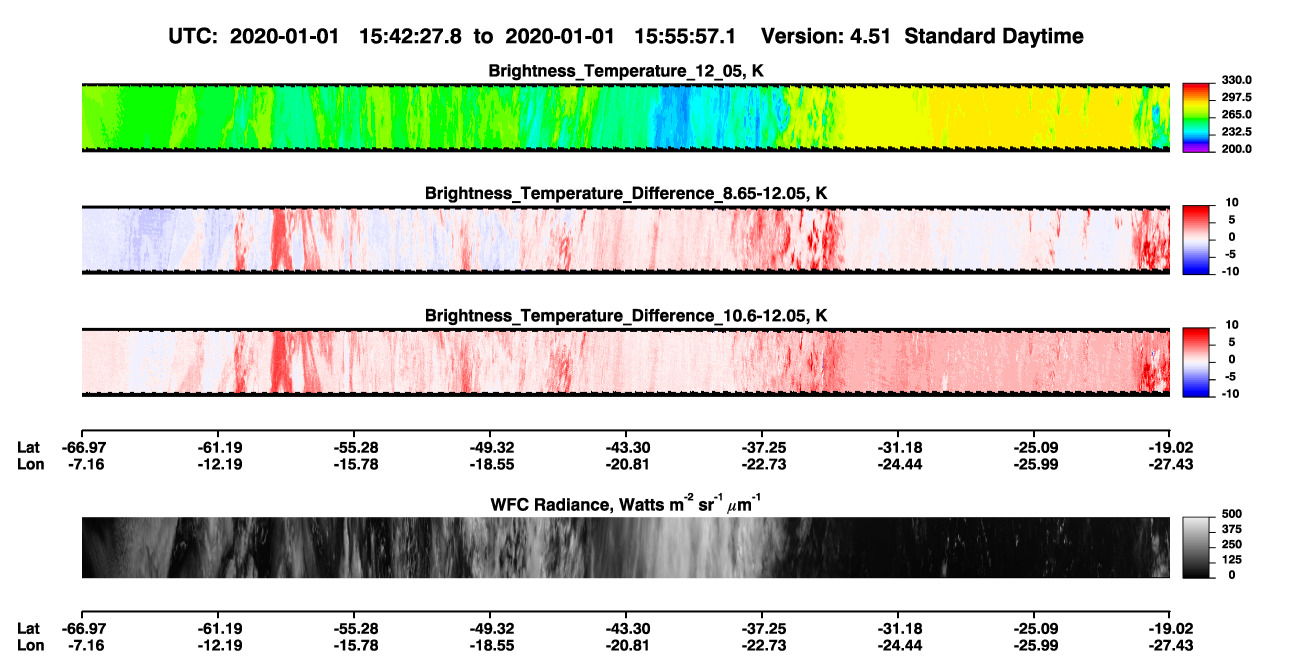Click the 232.5 colorbar tick label
1300x667 pixels.
(x=1237, y=132)
